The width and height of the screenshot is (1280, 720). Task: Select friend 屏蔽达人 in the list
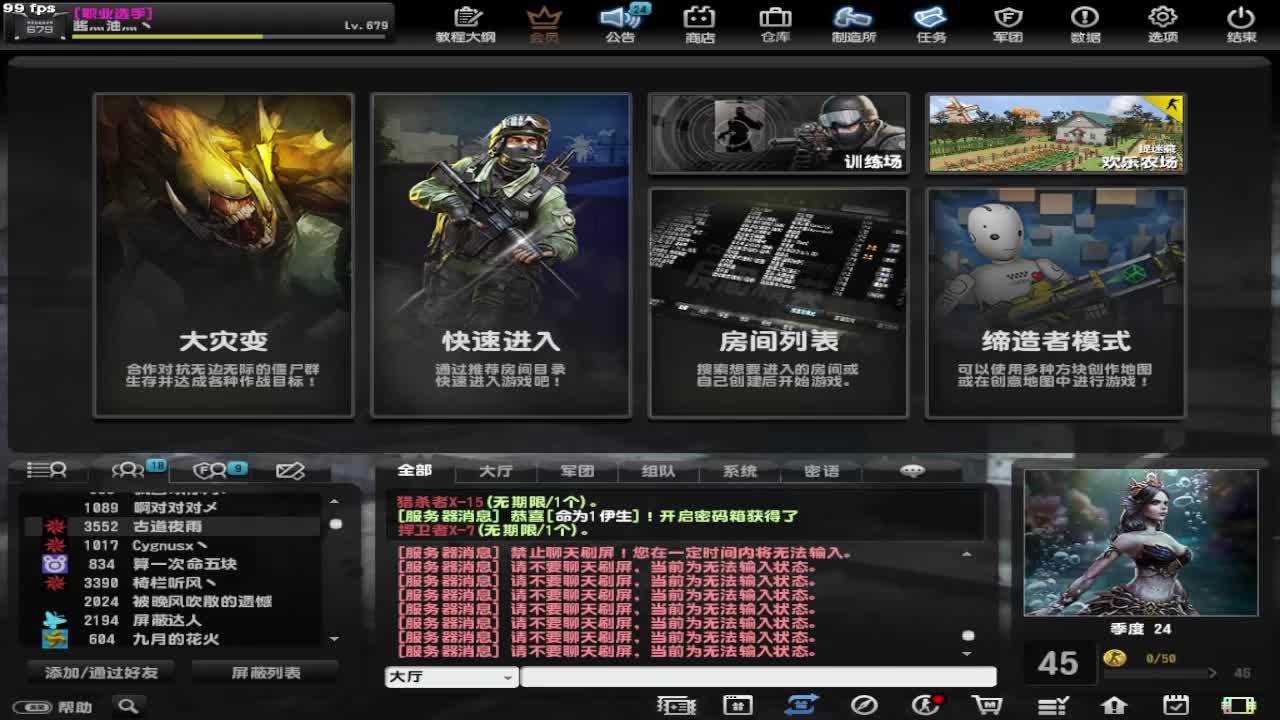point(172,621)
